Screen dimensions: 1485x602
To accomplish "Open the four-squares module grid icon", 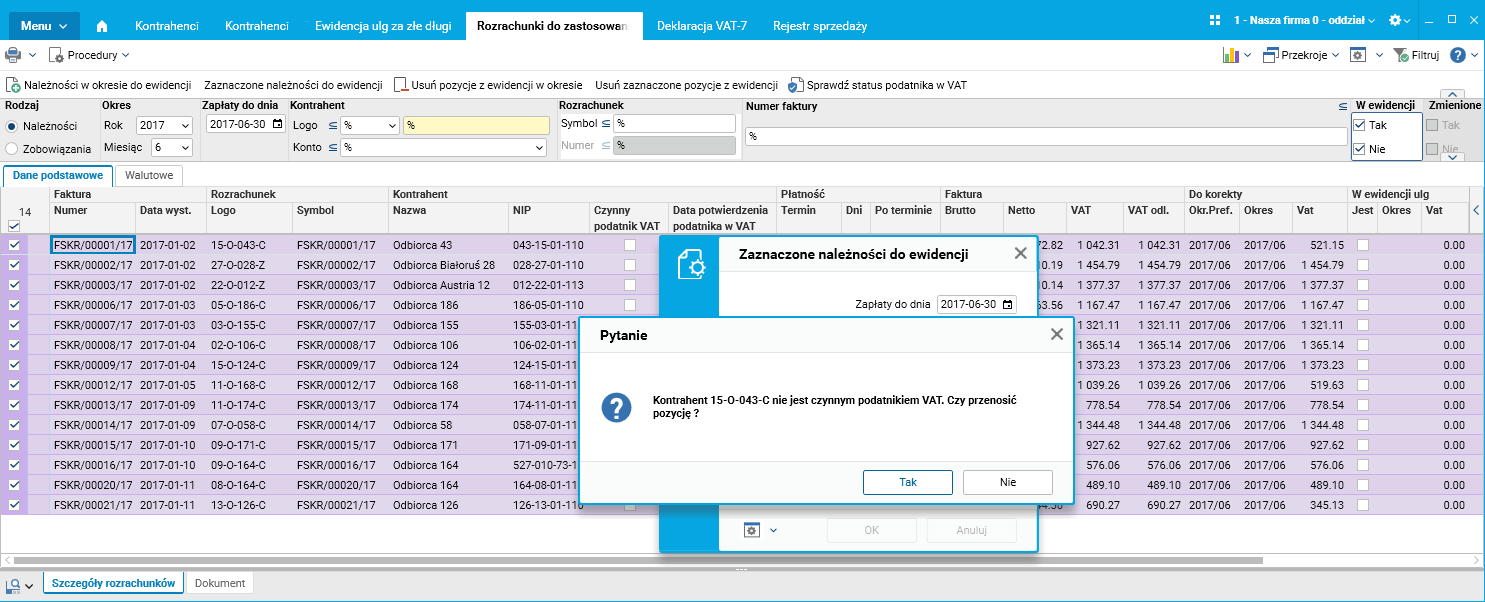I will [x=1215, y=20].
